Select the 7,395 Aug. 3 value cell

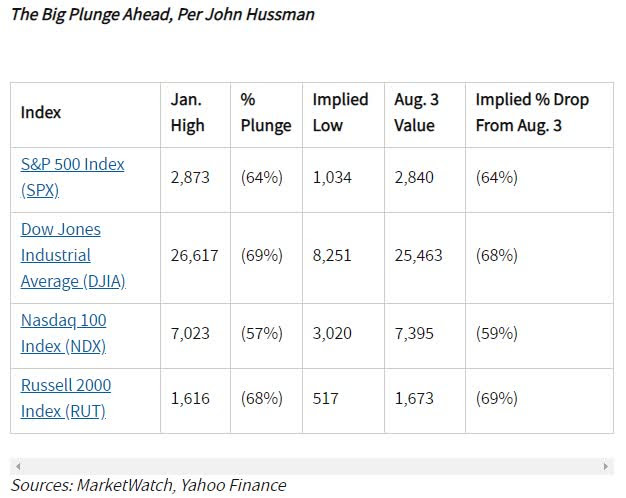pos(414,333)
